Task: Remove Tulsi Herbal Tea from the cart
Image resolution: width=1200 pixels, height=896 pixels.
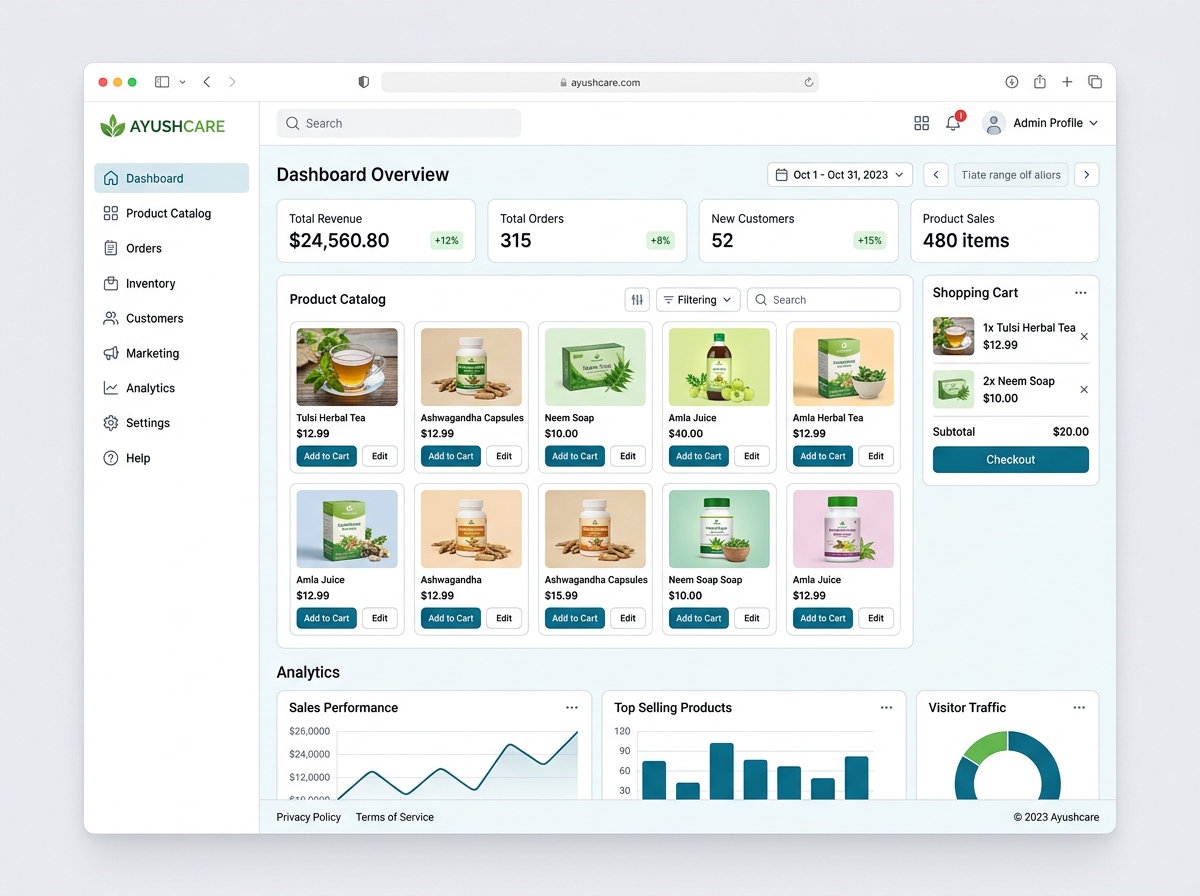Action: click(x=1084, y=336)
